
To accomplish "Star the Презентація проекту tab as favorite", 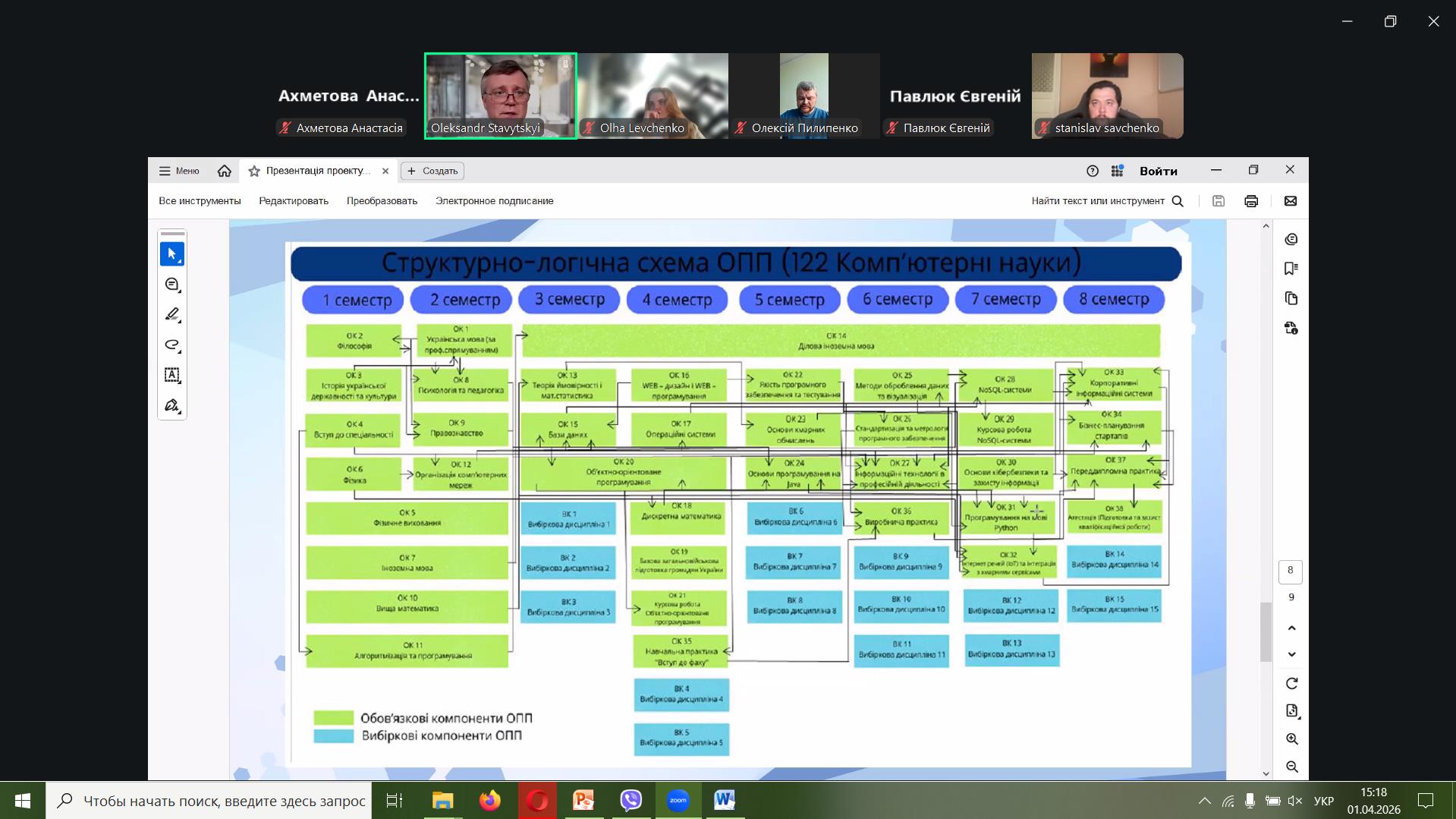I will (254, 171).
